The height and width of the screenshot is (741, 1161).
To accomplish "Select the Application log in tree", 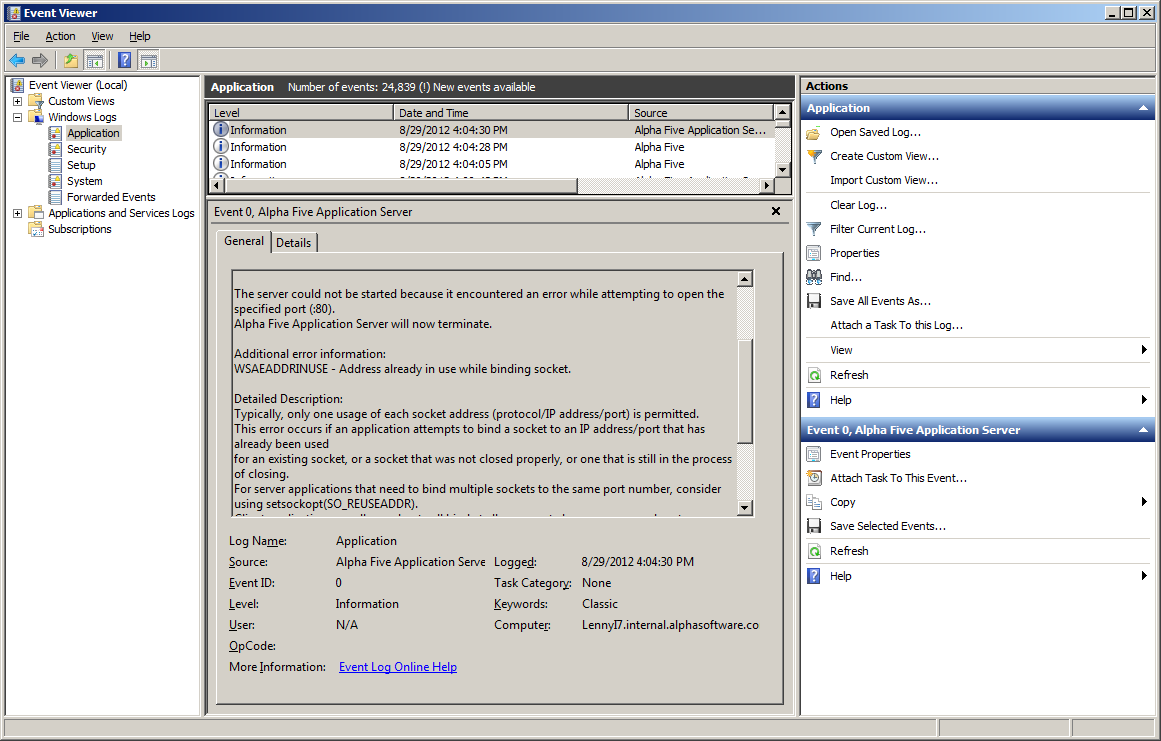I will 93,133.
